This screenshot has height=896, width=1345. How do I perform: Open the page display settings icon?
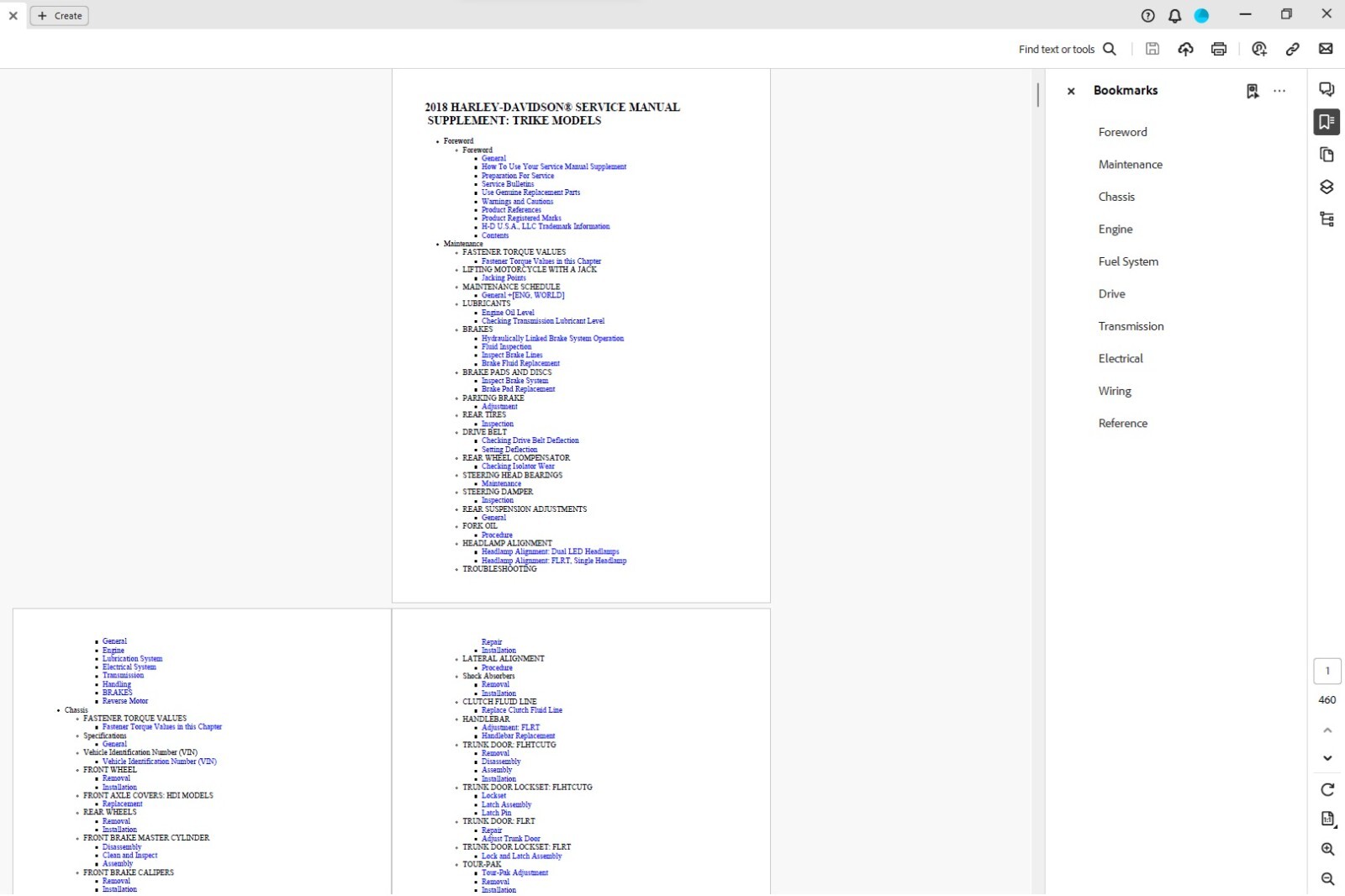[1327, 820]
